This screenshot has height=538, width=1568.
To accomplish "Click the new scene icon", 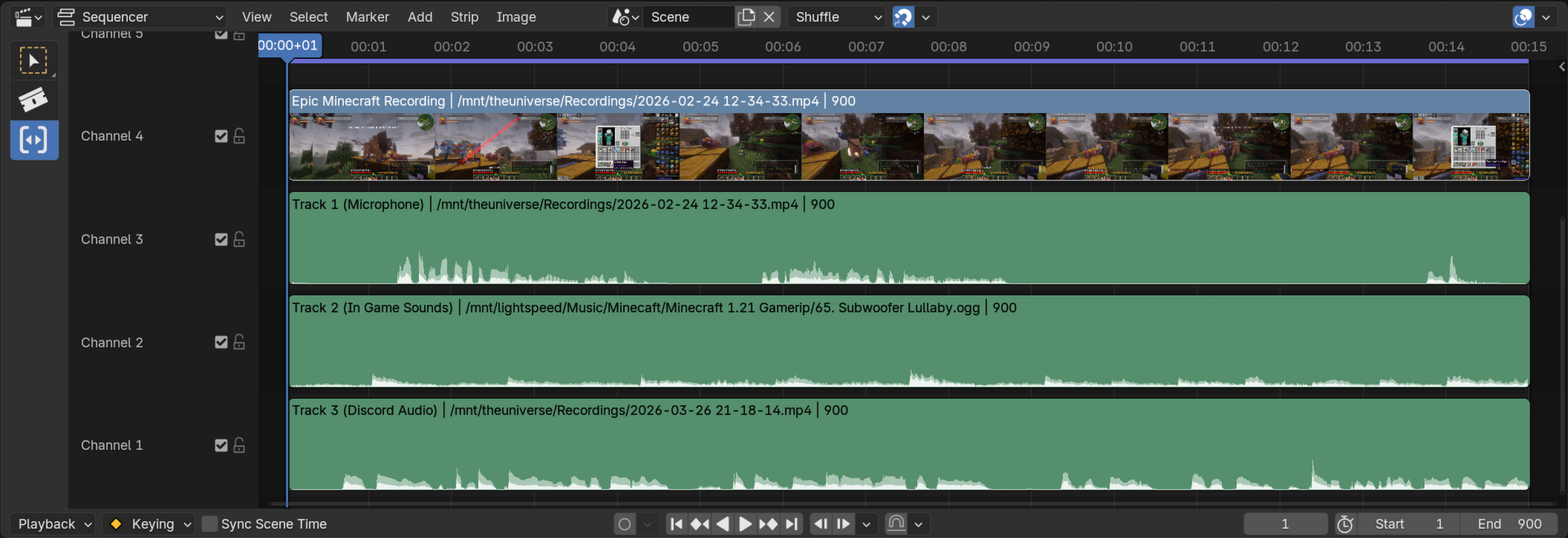I will (746, 16).
